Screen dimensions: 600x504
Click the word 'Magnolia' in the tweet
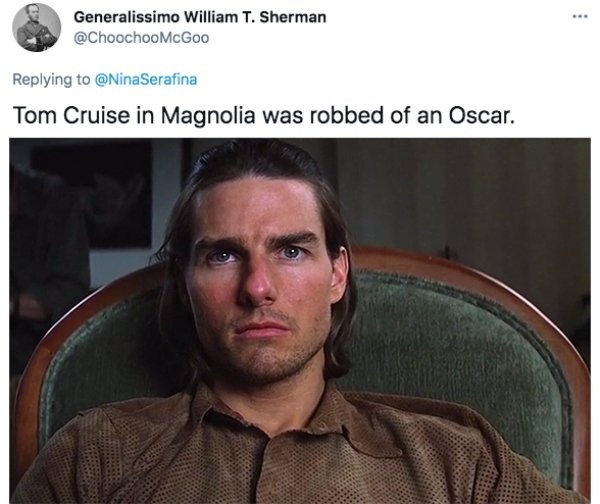(207, 116)
